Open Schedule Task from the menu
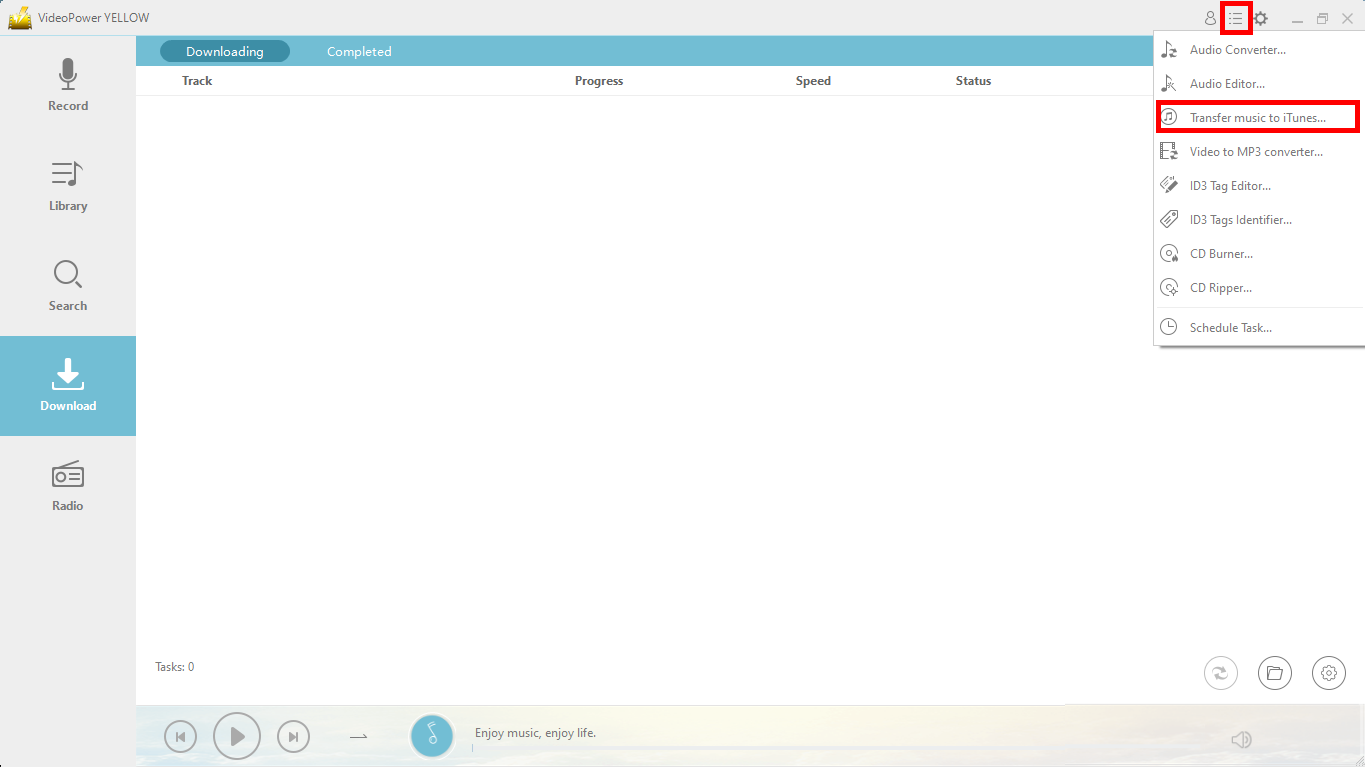The image size is (1365, 767). (x=1230, y=327)
